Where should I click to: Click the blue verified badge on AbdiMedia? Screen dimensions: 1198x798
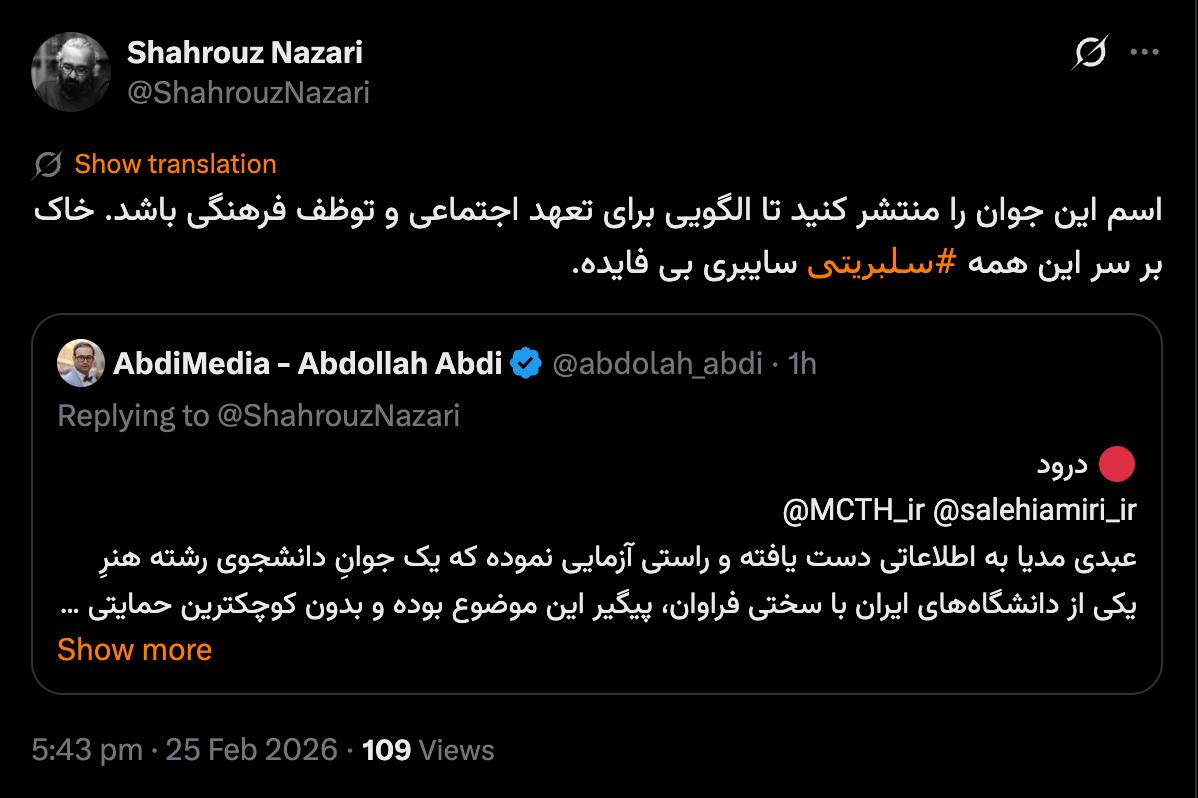(526, 363)
